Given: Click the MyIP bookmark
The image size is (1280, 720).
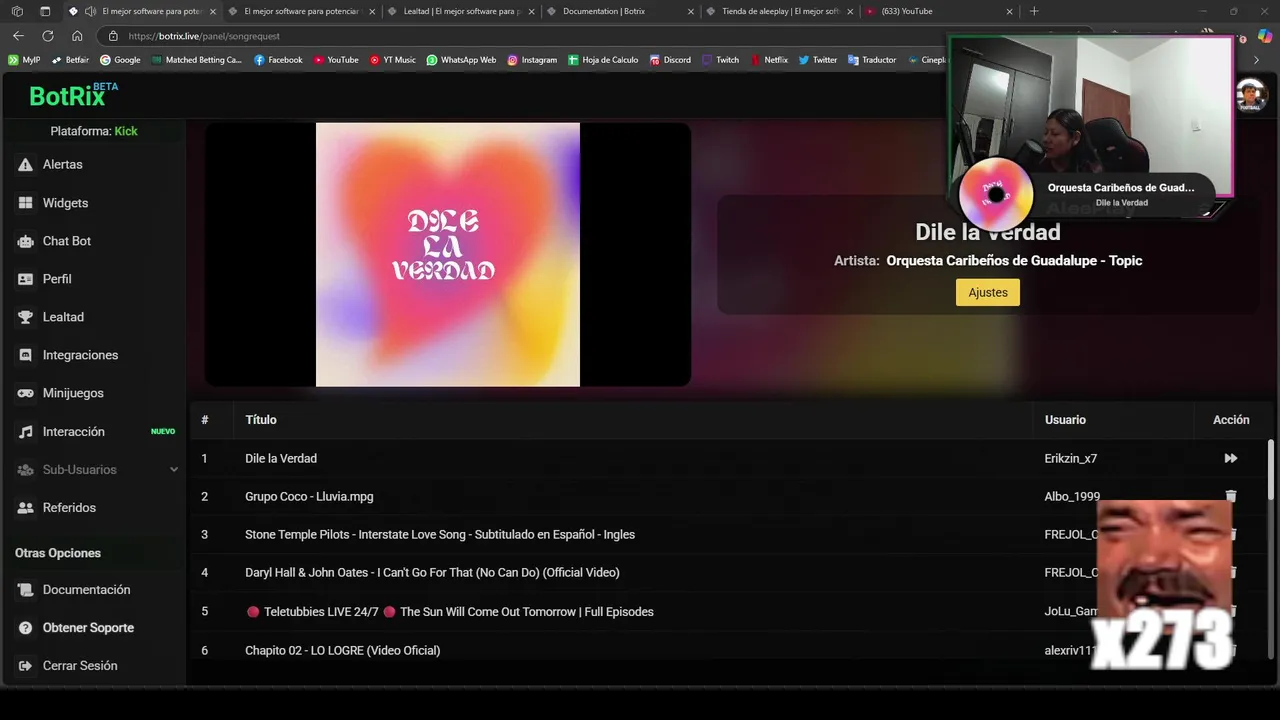Looking at the screenshot, I should 24,60.
